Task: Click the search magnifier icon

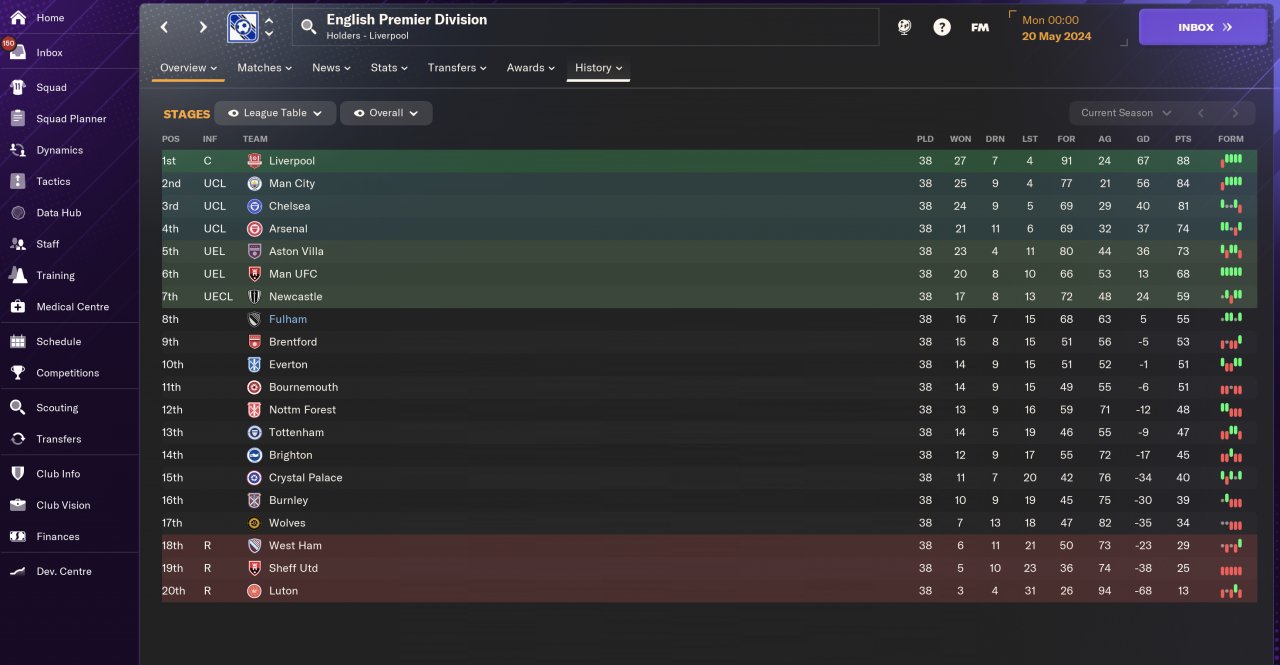Action: pos(308,27)
